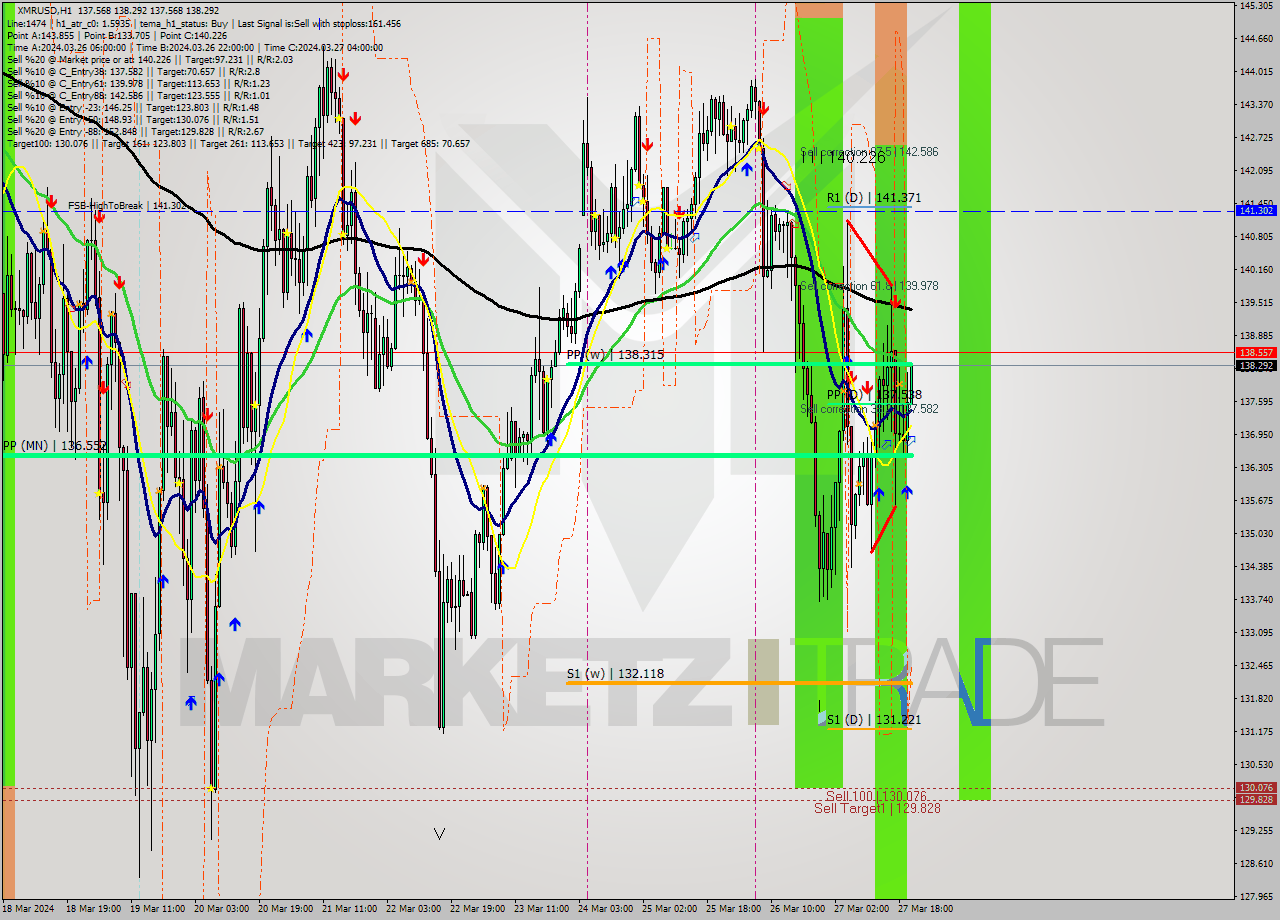Click the 'Target100: 130.076' targets line
This screenshot has height=920, width=1280.
238,143
